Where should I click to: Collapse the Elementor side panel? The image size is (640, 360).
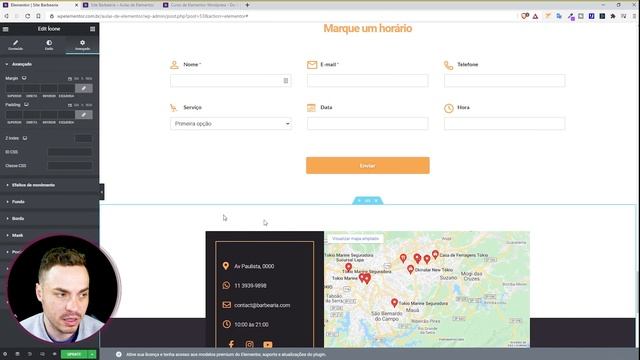pos(102,192)
